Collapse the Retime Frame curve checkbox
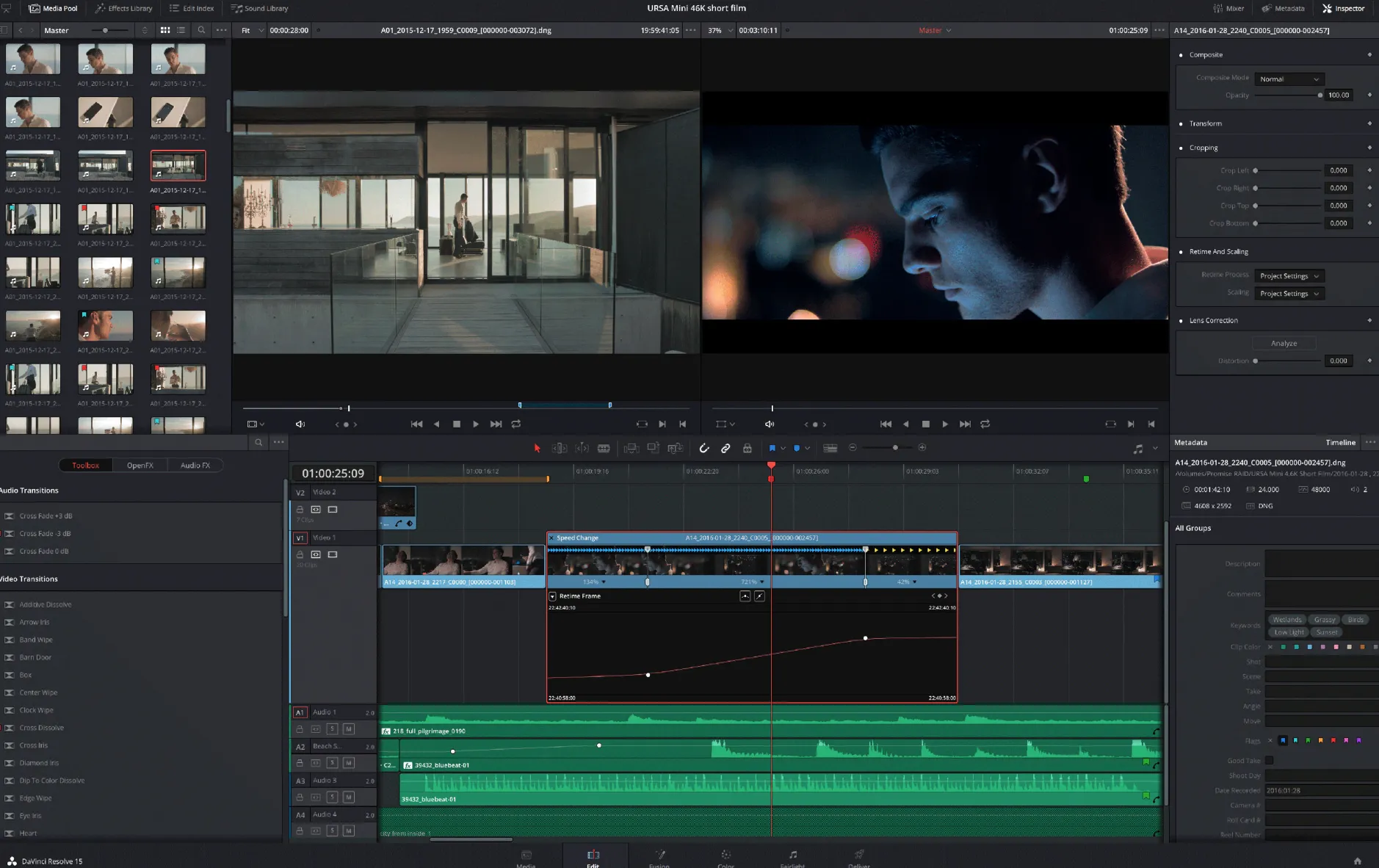The image size is (1379, 868). tap(552, 596)
